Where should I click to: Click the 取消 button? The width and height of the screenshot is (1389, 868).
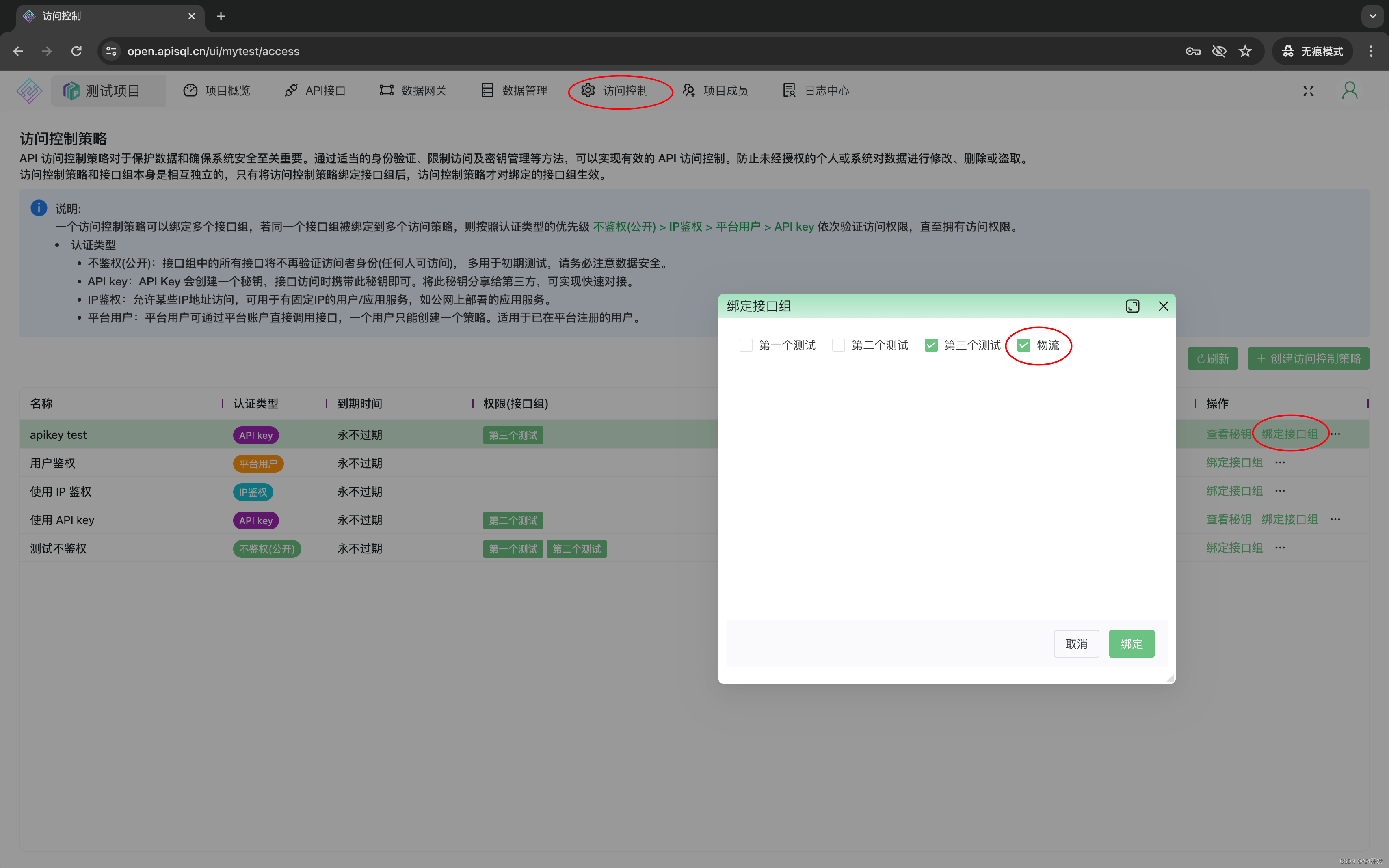tap(1076, 643)
